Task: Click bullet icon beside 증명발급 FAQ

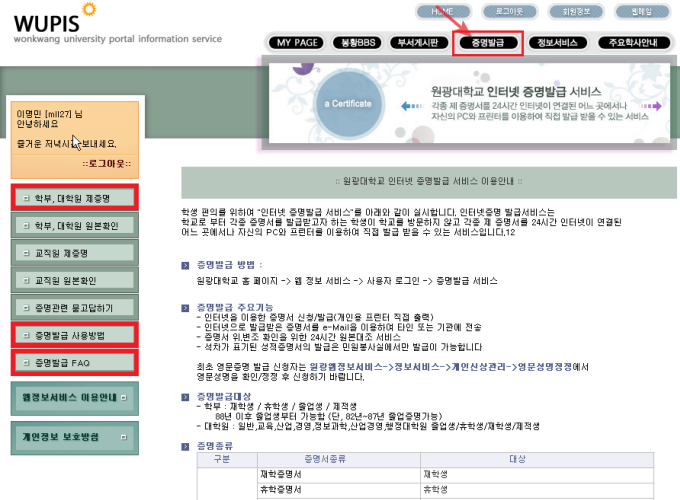Action: [26, 362]
